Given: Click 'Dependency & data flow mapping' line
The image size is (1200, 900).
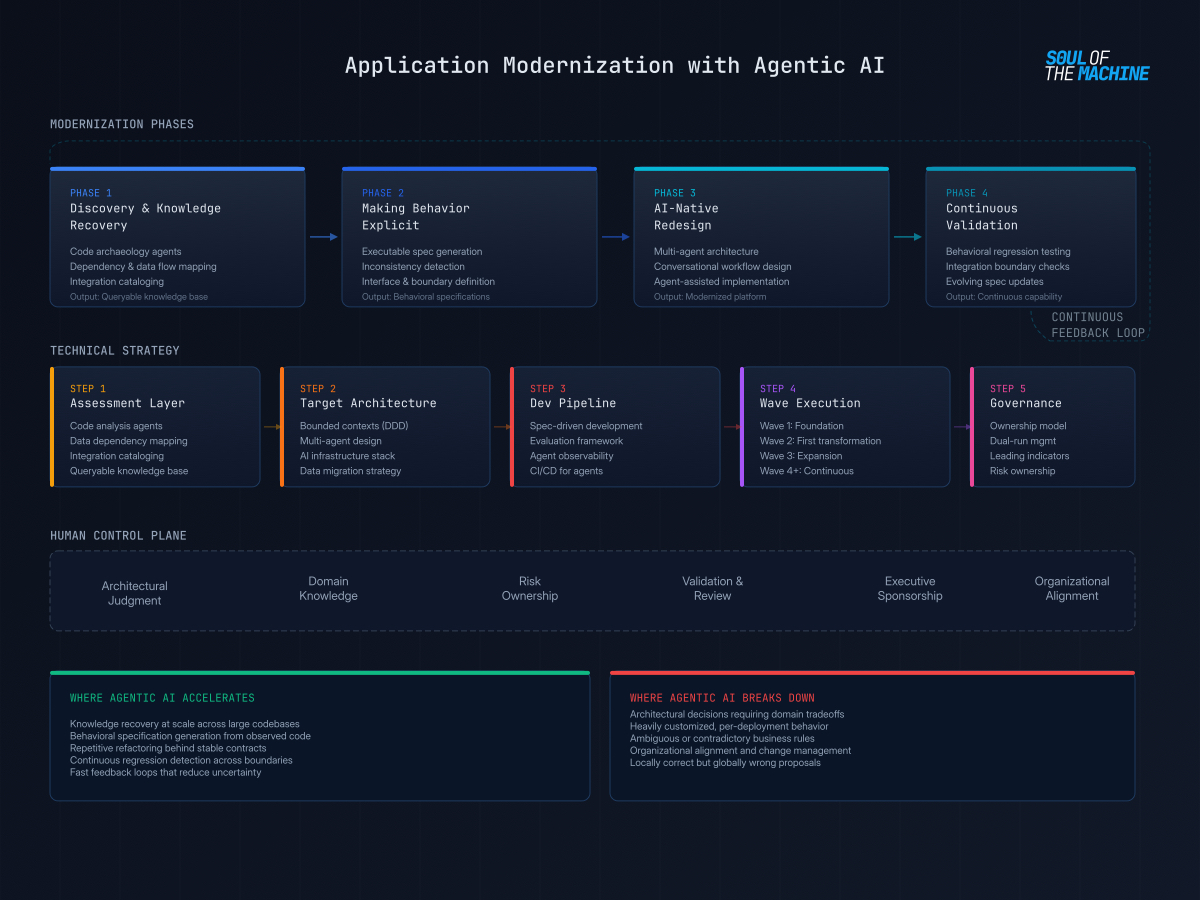Looking at the screenshot, I should (143, 267).
